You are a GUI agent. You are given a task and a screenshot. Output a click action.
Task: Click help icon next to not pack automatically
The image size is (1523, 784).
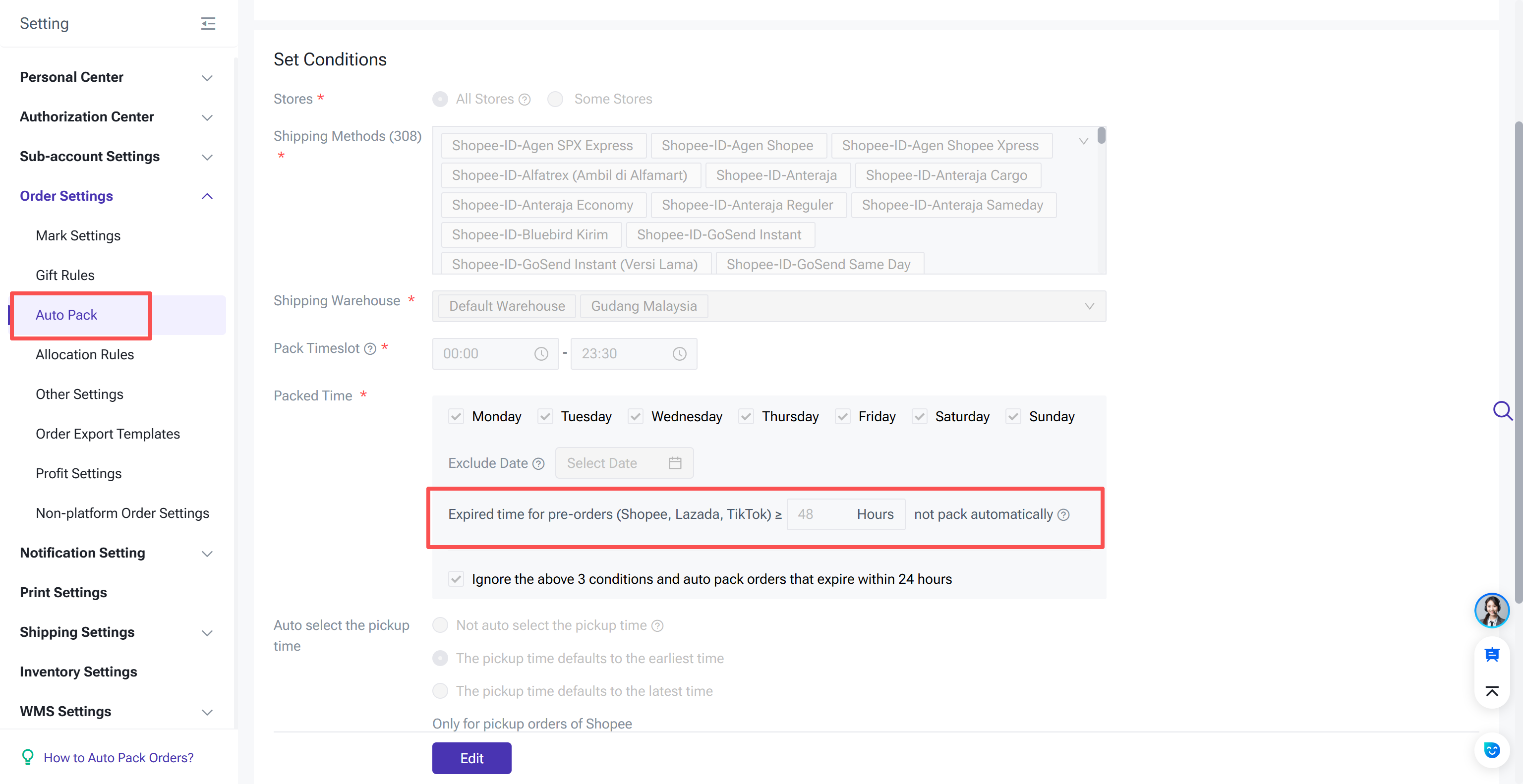tap(1063, 514)
